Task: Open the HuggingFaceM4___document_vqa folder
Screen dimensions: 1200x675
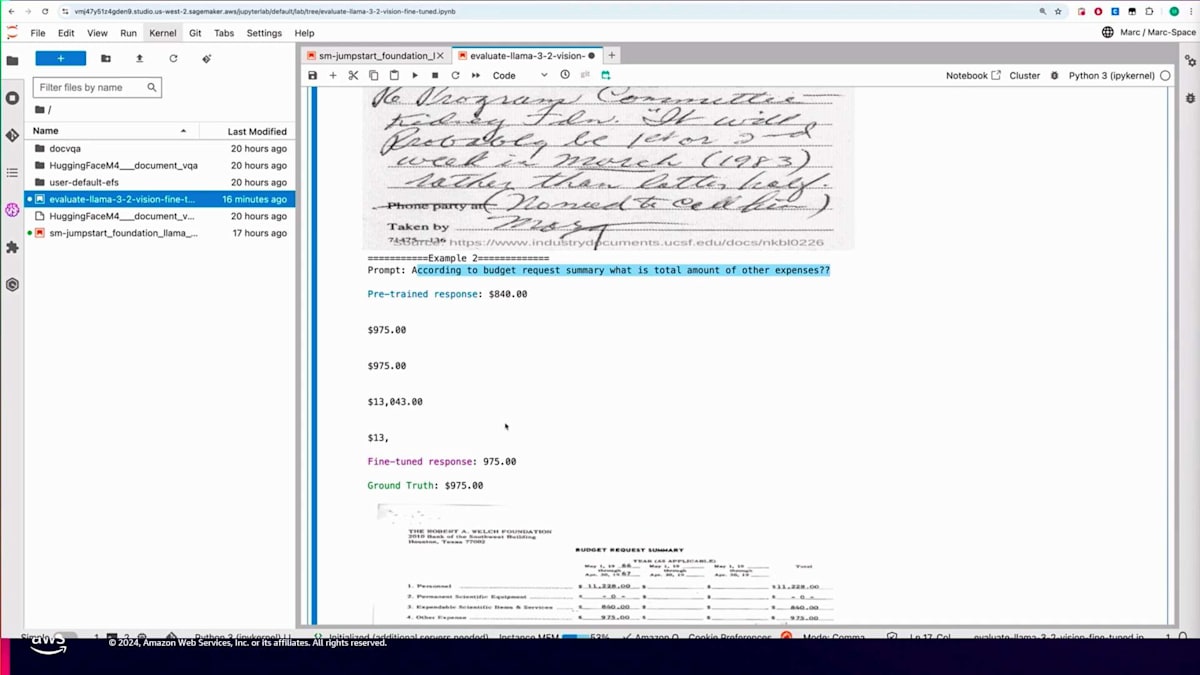Action: [160, 165]
